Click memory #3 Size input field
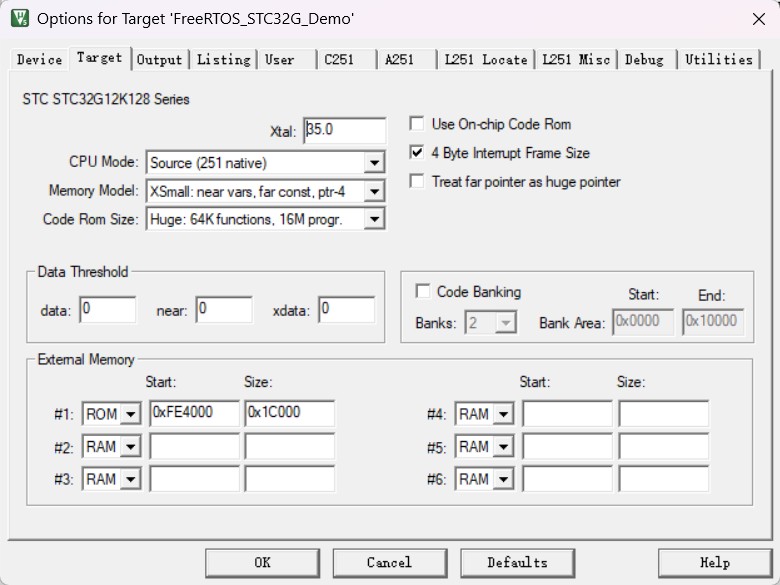 point(290,479)
